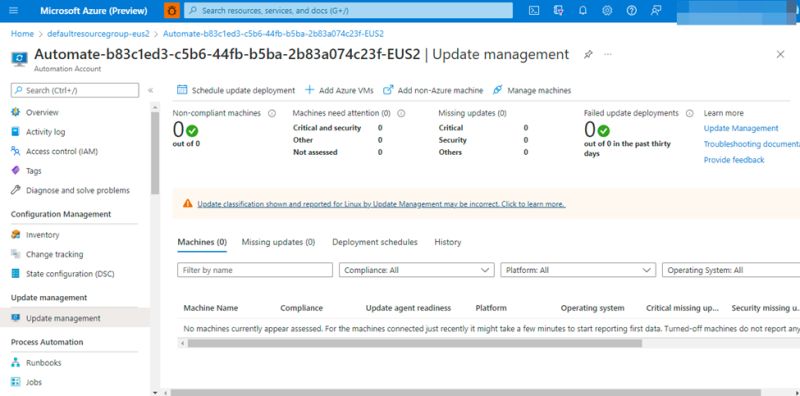Switch to Machines (0) tab
The width and height of the screenshot is (800, 396).
point(202,242)
